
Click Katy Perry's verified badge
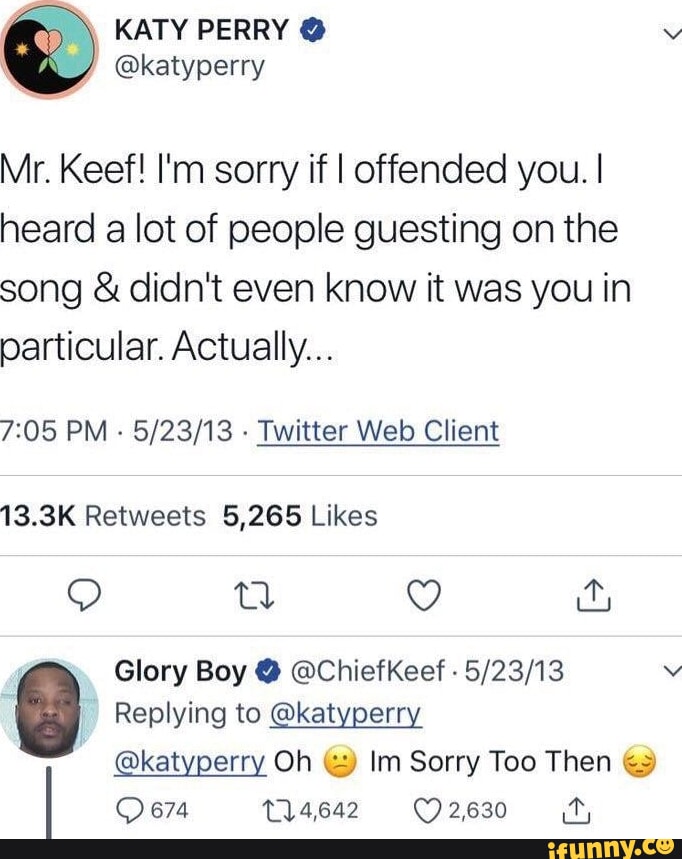pyautogui.click(x=314, y=30)
